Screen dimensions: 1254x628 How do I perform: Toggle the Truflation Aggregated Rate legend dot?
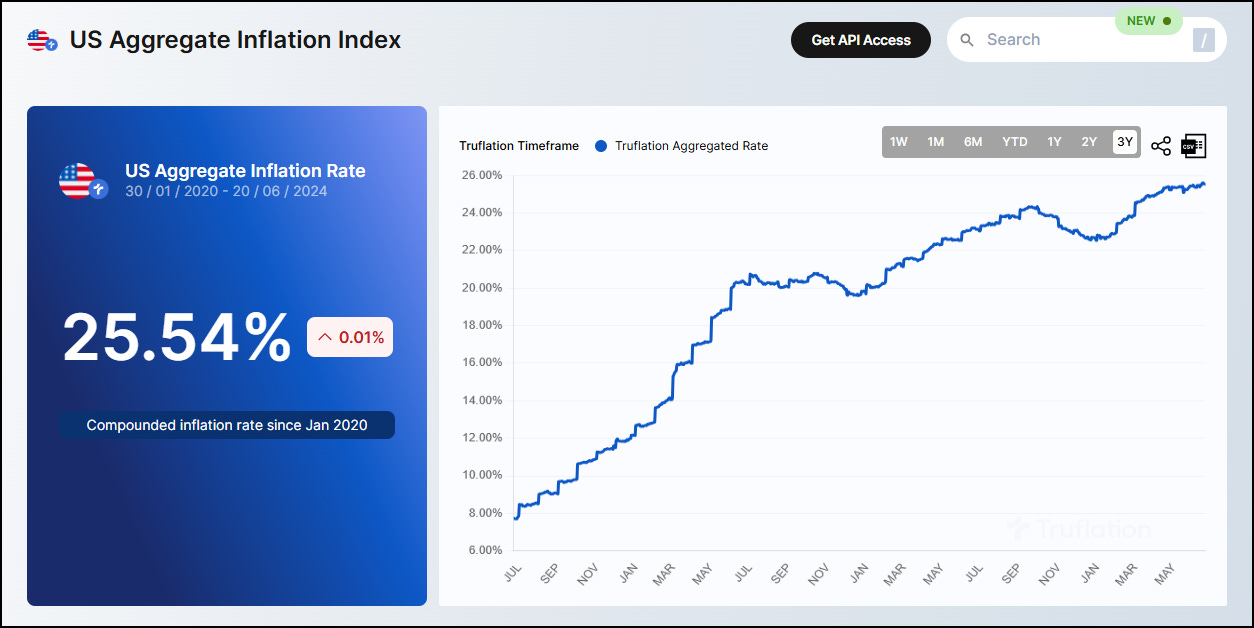click(601, 146)
